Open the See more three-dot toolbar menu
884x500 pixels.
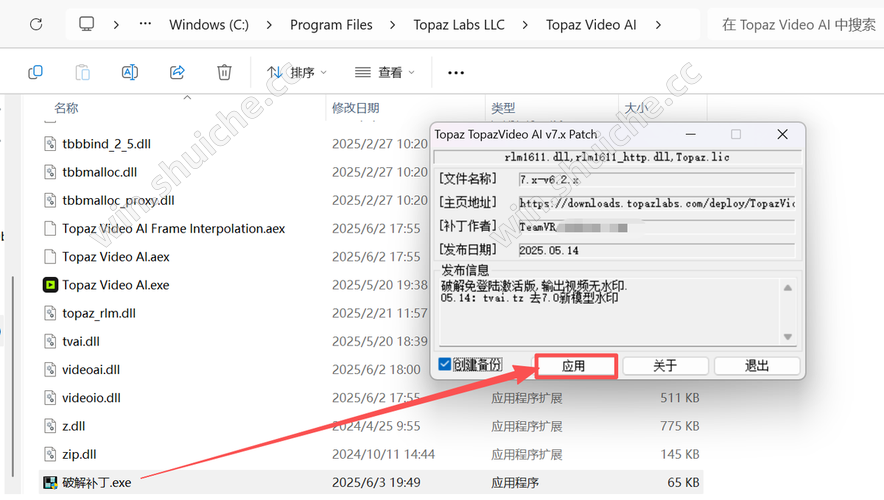coord(456,73)
